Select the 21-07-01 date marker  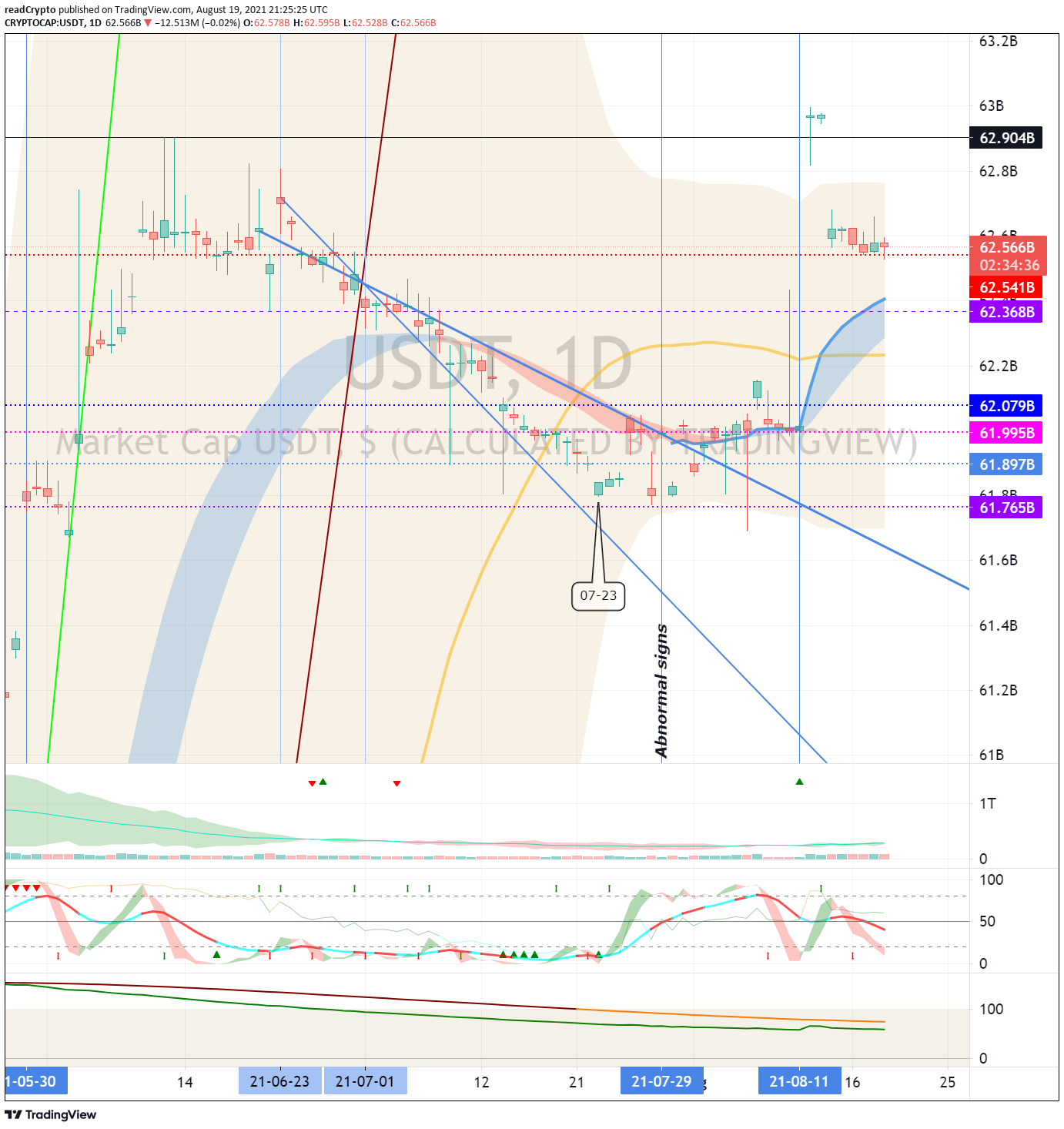point(365,1081)
